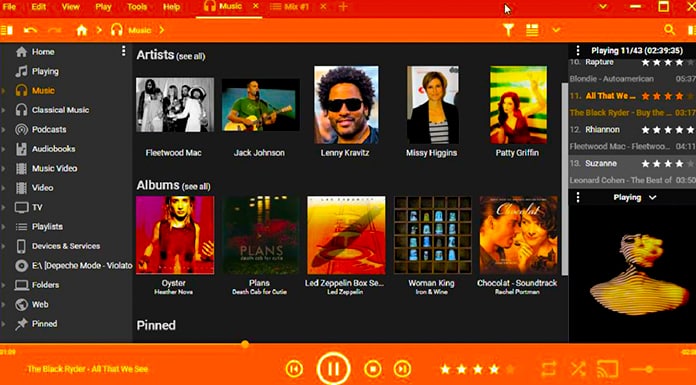The width and height of the screenshot is (696, 385).
Task: Open the File menu
Action: pyautogui.click(x=9, y=7)
